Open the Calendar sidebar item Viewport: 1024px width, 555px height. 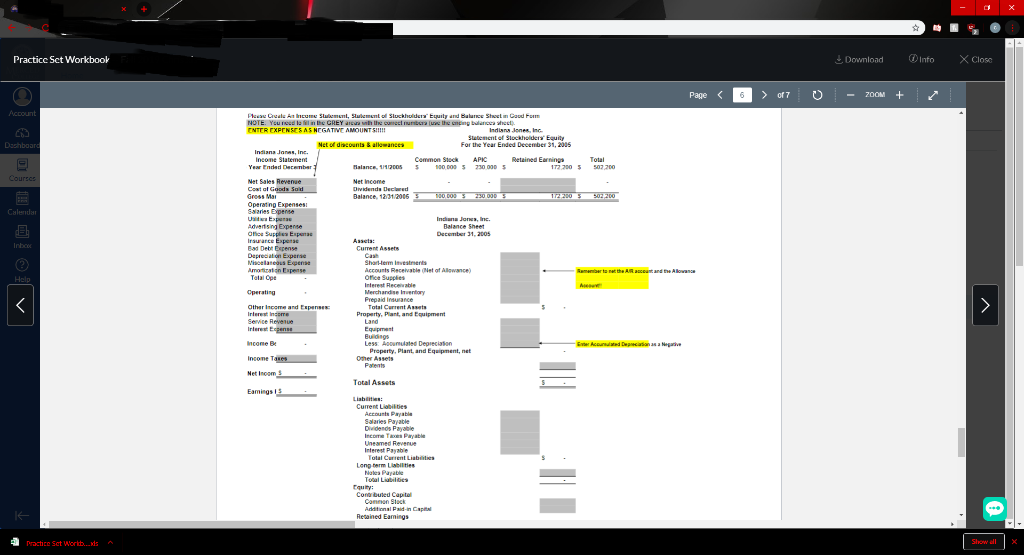point(22,203)
